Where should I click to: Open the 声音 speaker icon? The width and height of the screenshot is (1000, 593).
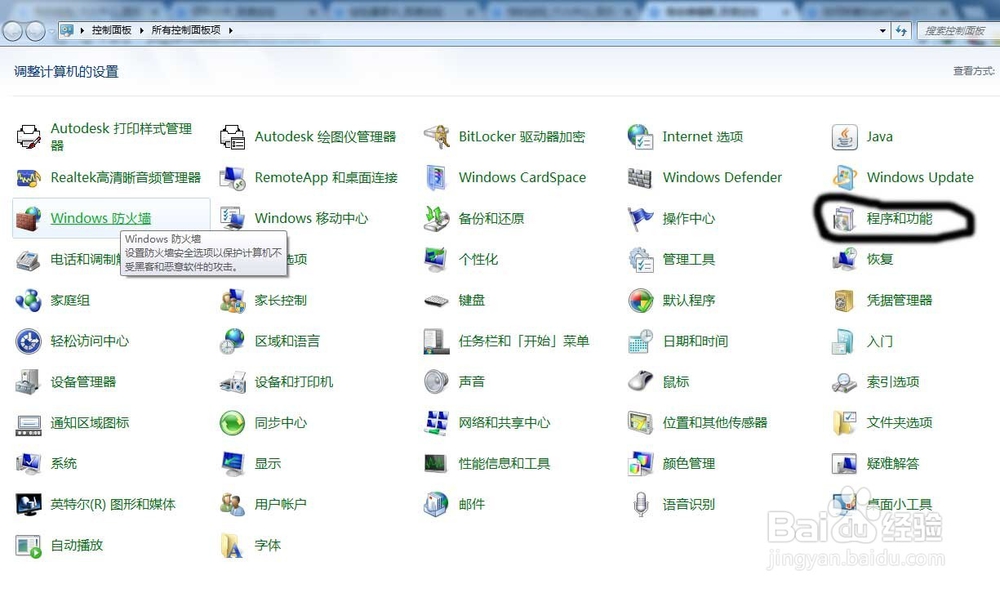[x=436, y=381]
